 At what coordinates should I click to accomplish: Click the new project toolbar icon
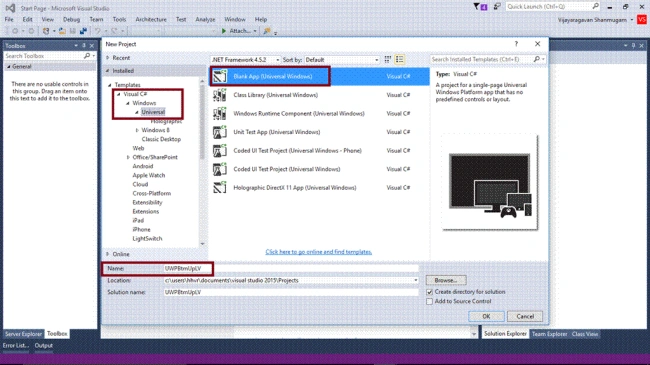tap(46, 31)
